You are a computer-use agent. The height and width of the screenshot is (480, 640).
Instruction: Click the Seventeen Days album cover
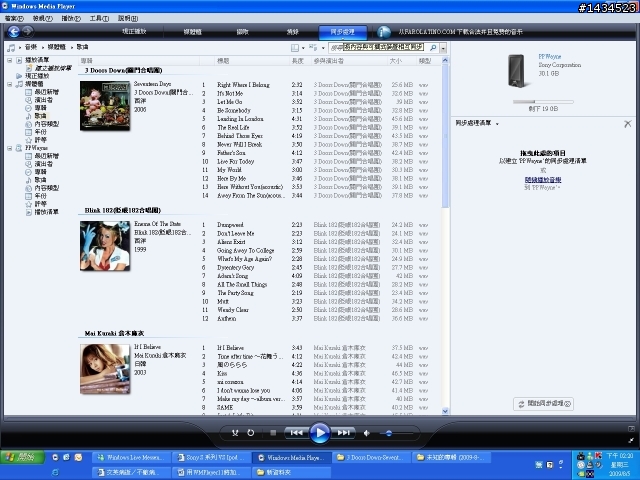(105, 106)
